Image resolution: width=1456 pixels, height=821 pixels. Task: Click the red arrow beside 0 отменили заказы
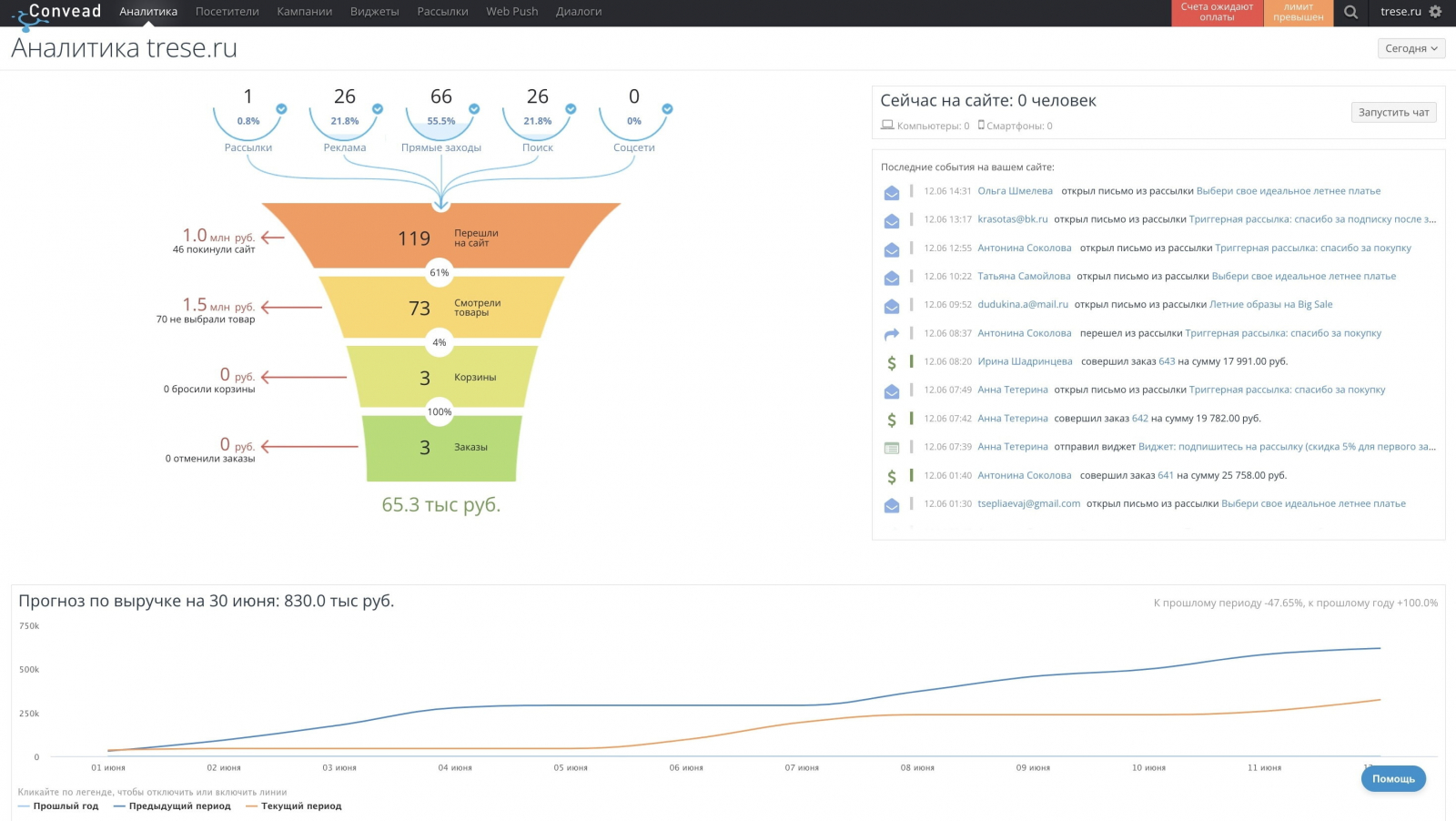[309, 447]
